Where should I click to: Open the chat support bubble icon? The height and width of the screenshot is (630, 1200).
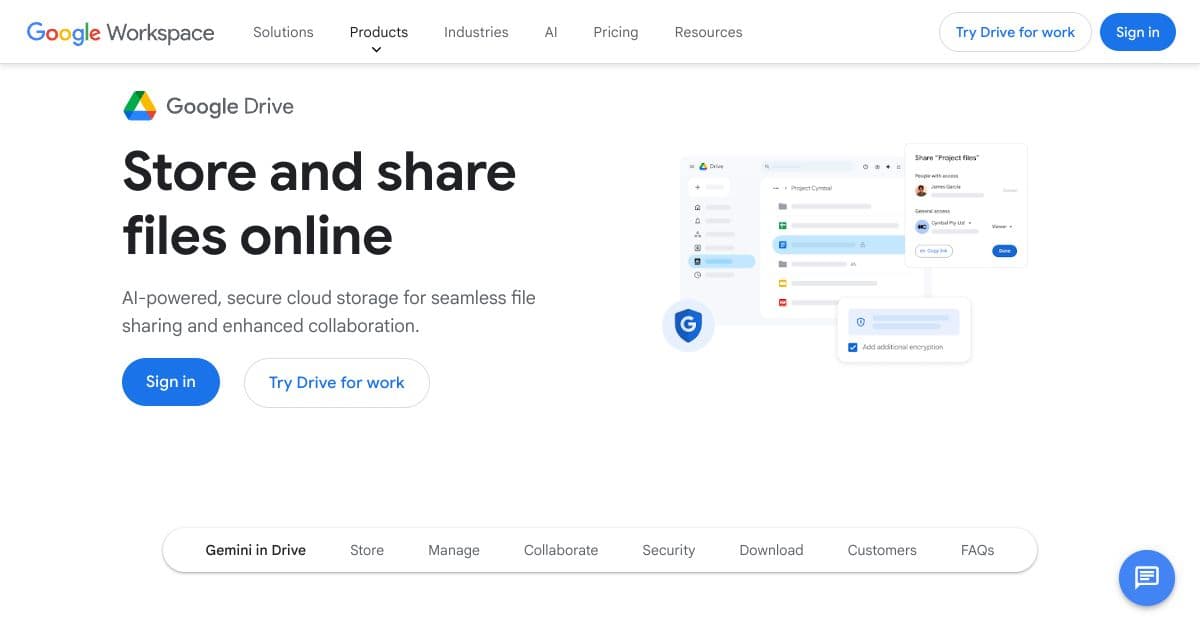click(x=1147, y=578)
